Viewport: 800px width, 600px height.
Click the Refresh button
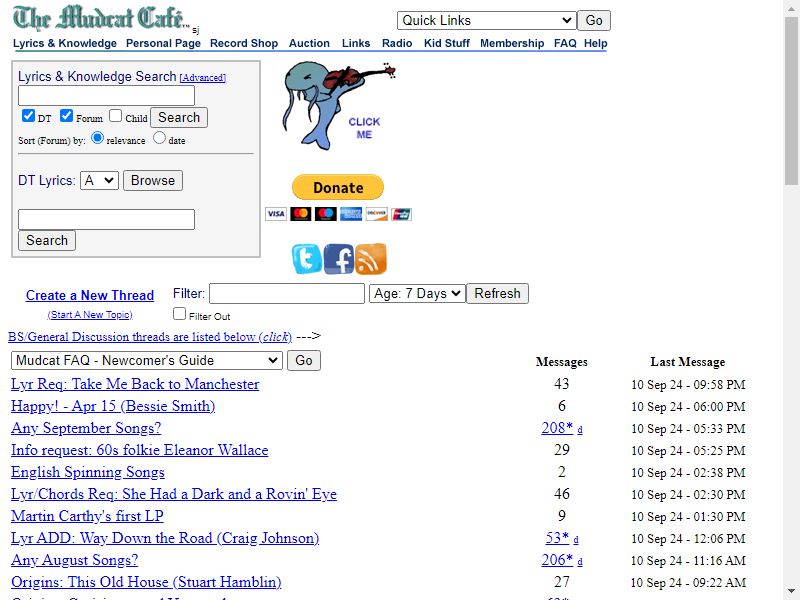497,294
